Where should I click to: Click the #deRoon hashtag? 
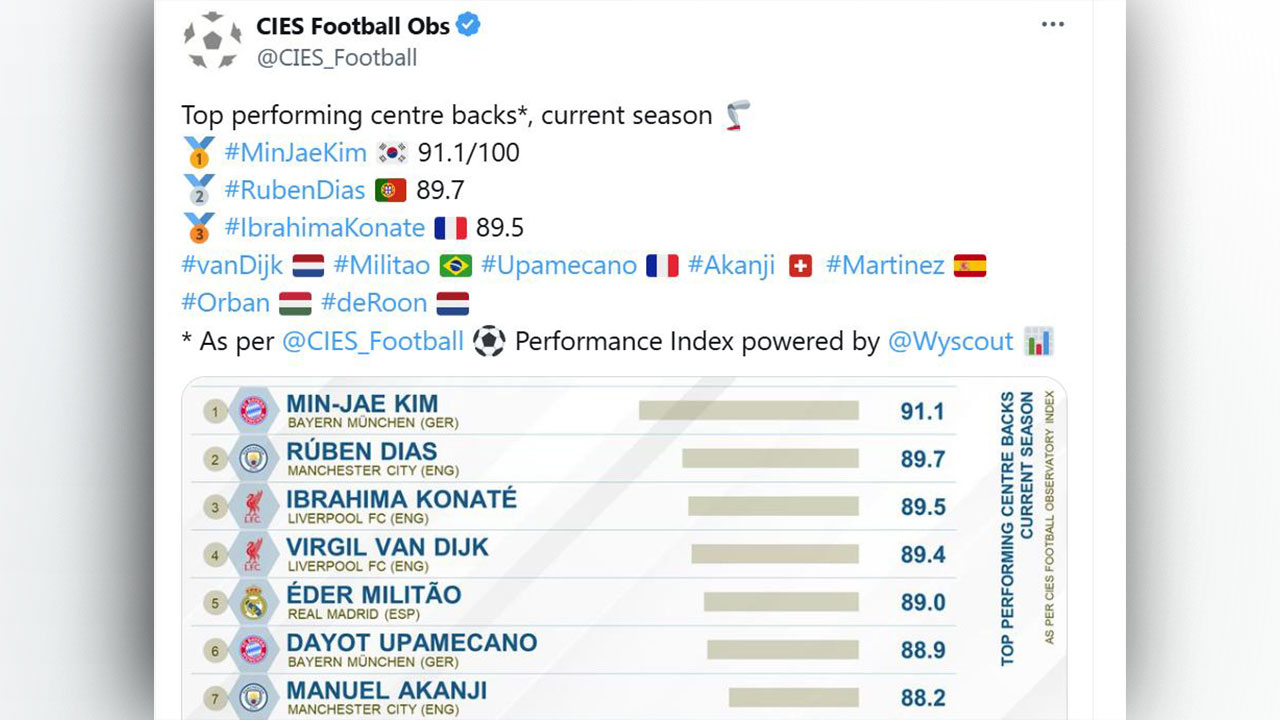[x=374, y=303]
